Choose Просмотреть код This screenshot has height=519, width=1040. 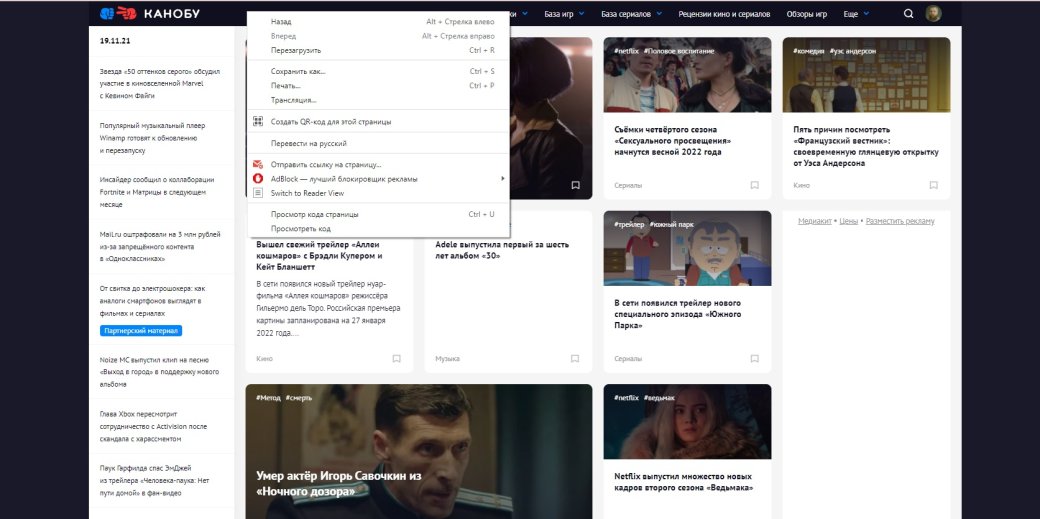click(378, 229)
